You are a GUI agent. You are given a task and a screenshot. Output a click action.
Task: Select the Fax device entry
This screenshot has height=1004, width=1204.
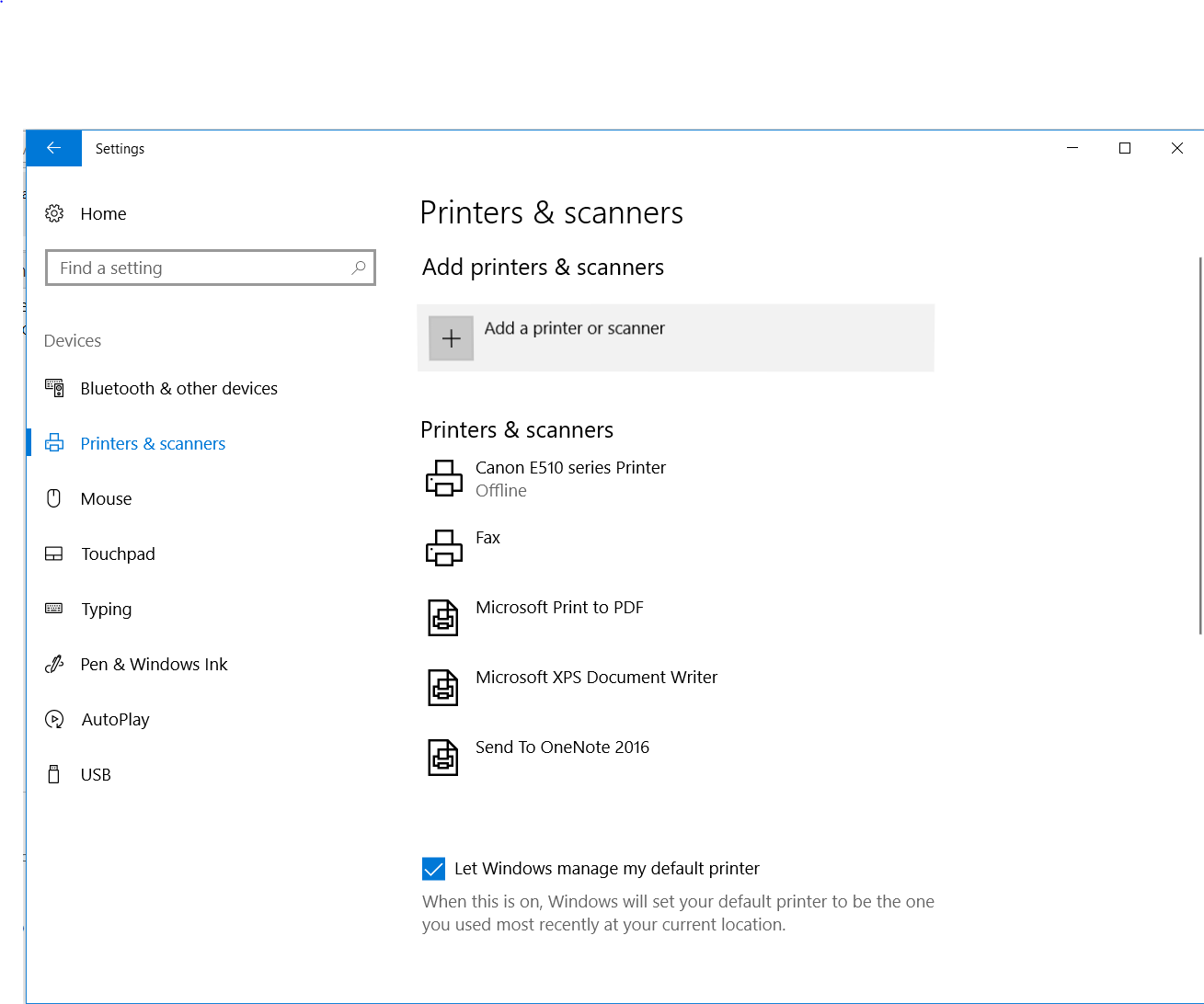coord(487,537)
